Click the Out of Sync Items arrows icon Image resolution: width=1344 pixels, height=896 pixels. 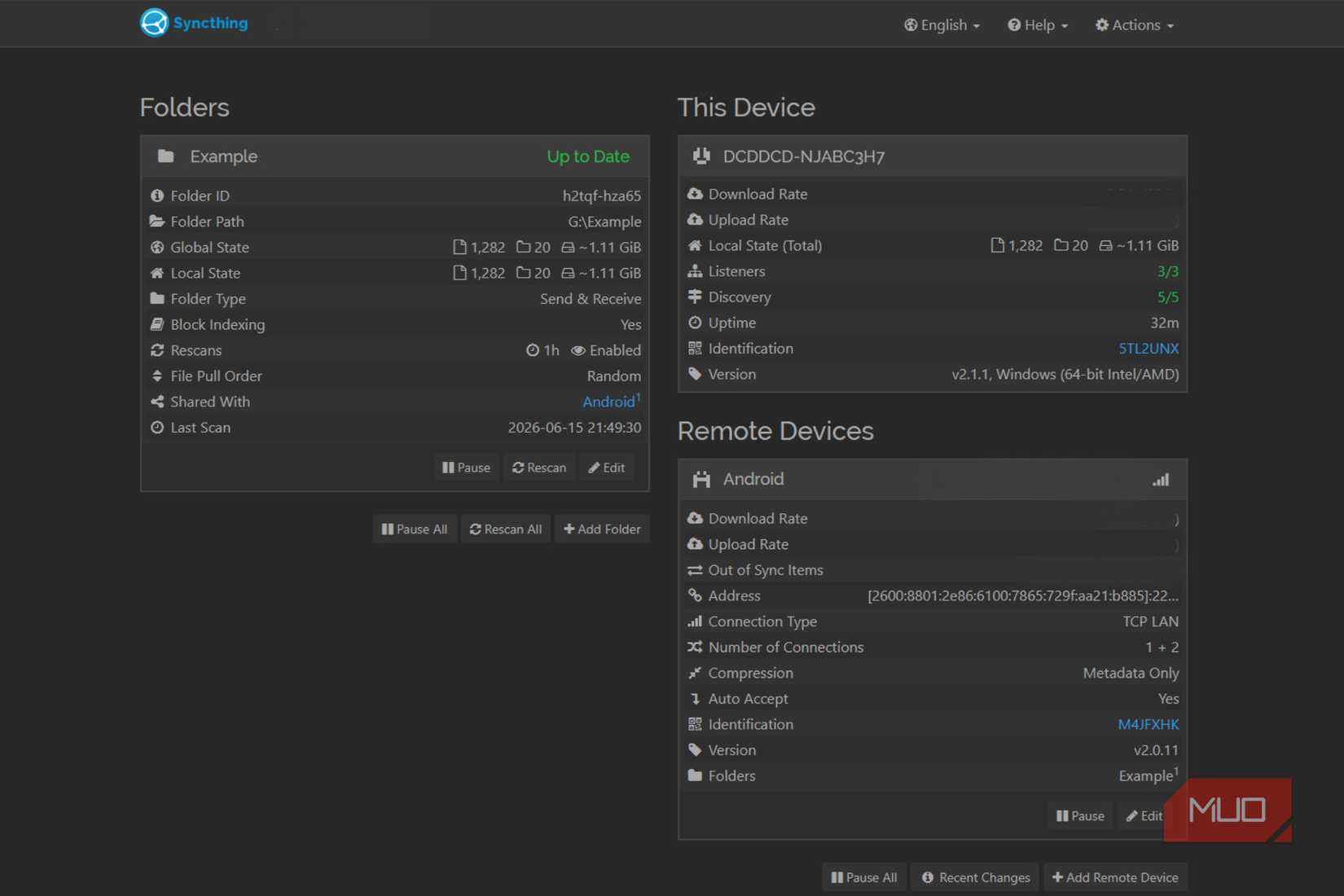pos(695,570)
